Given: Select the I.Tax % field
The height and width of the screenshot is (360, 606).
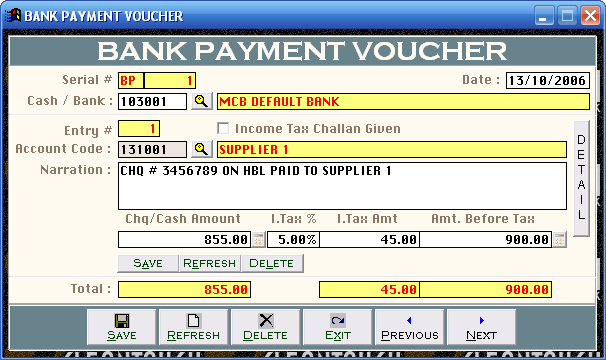Looking at the screenshot, I should pos(293,240).
